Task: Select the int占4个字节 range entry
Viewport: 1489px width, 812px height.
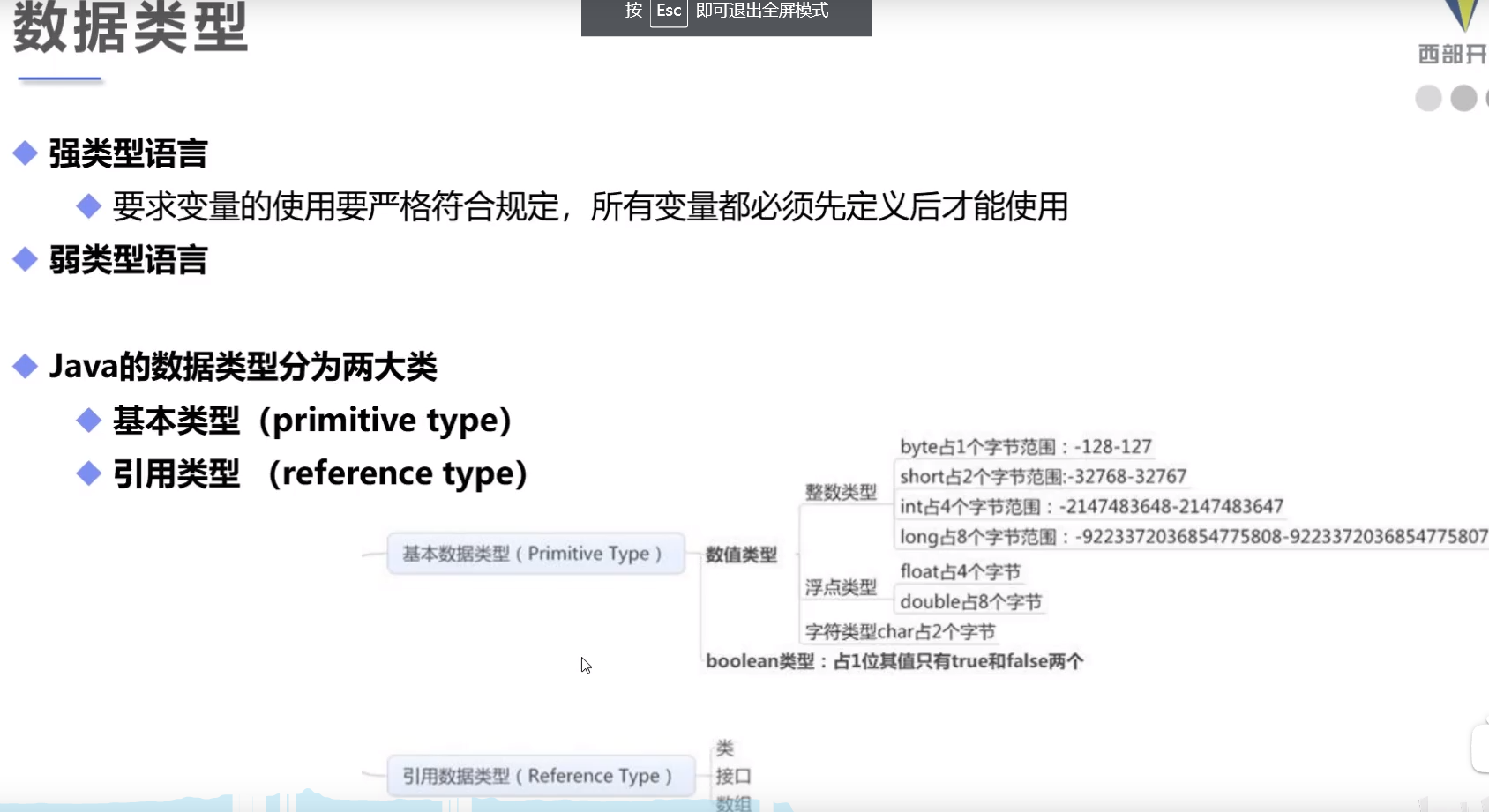Action: [1092, 507]
